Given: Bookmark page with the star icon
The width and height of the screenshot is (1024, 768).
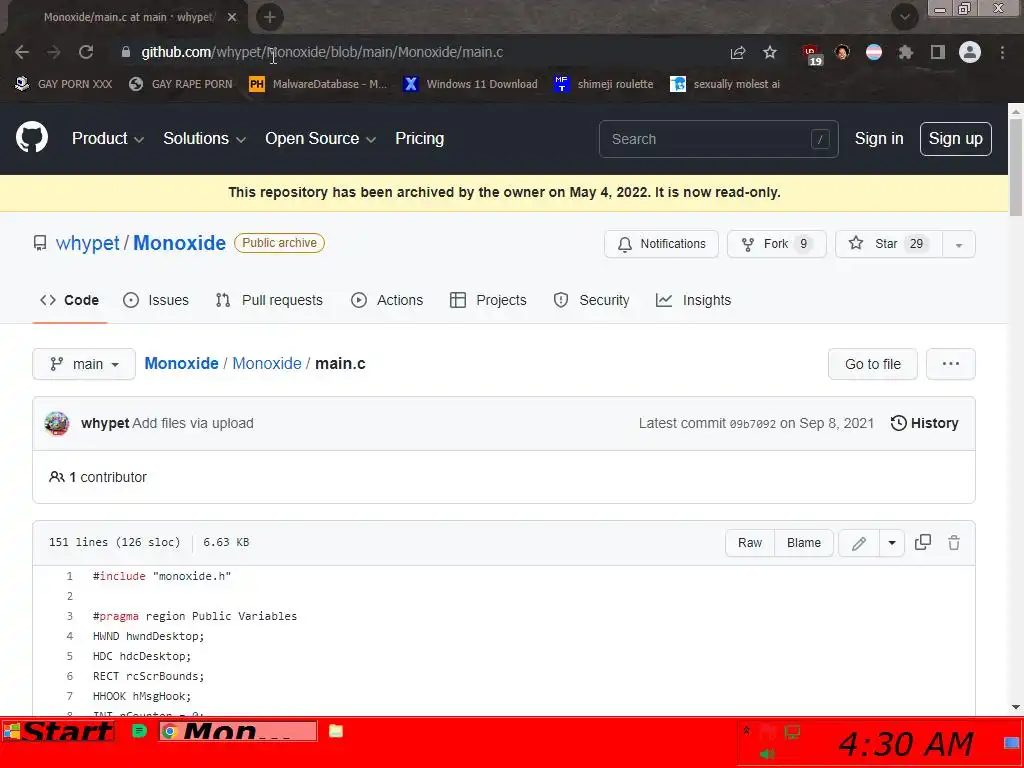Looking at the screenshot, I should [770, 52].
